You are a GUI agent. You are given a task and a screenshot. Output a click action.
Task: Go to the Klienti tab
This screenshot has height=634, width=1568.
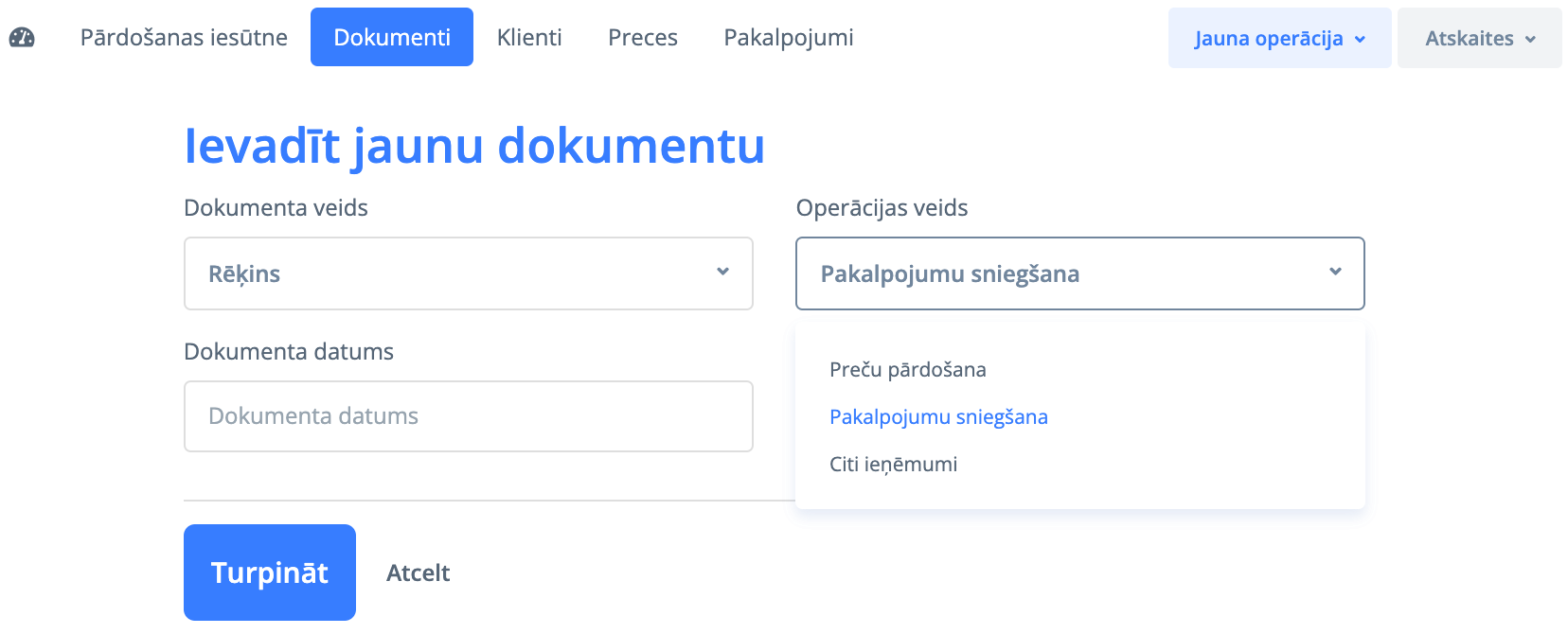tap(529, 38)
